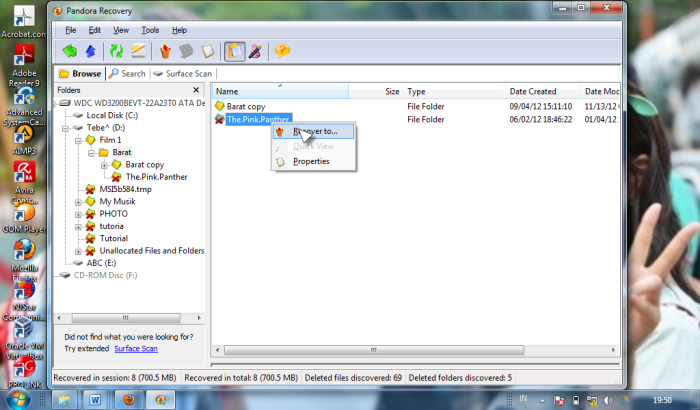Open the Help menu
The image size is (700, 410).
coord(179,30)
